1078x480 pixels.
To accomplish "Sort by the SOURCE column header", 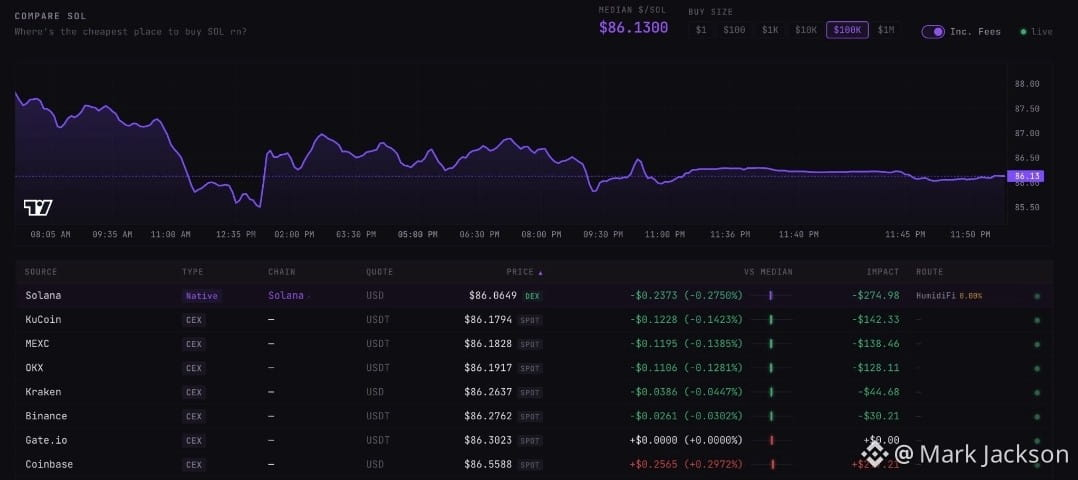I will point(41,272).
